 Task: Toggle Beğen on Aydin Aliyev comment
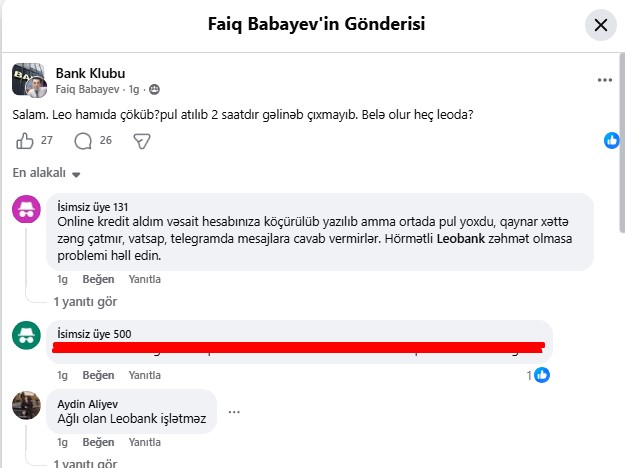(98, 442)
